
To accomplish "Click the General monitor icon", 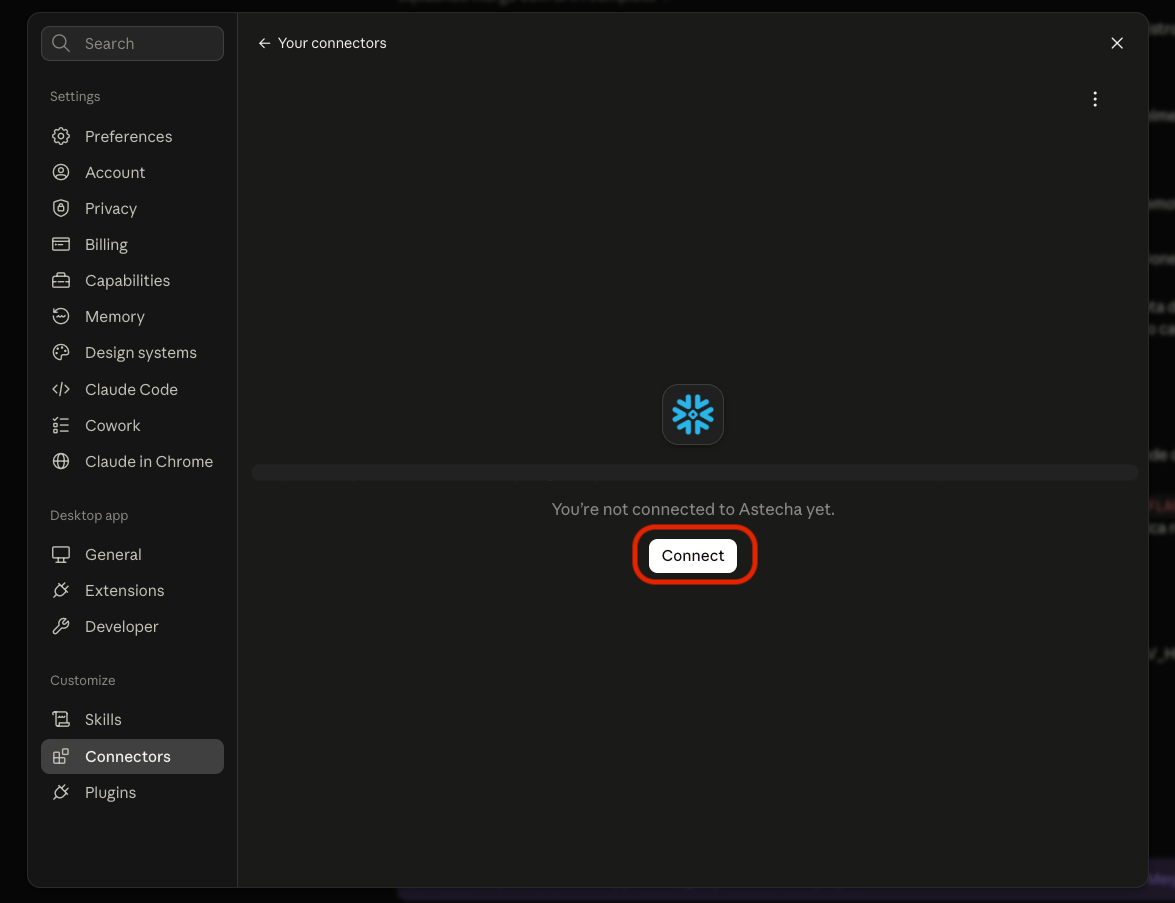I will 61,555.
